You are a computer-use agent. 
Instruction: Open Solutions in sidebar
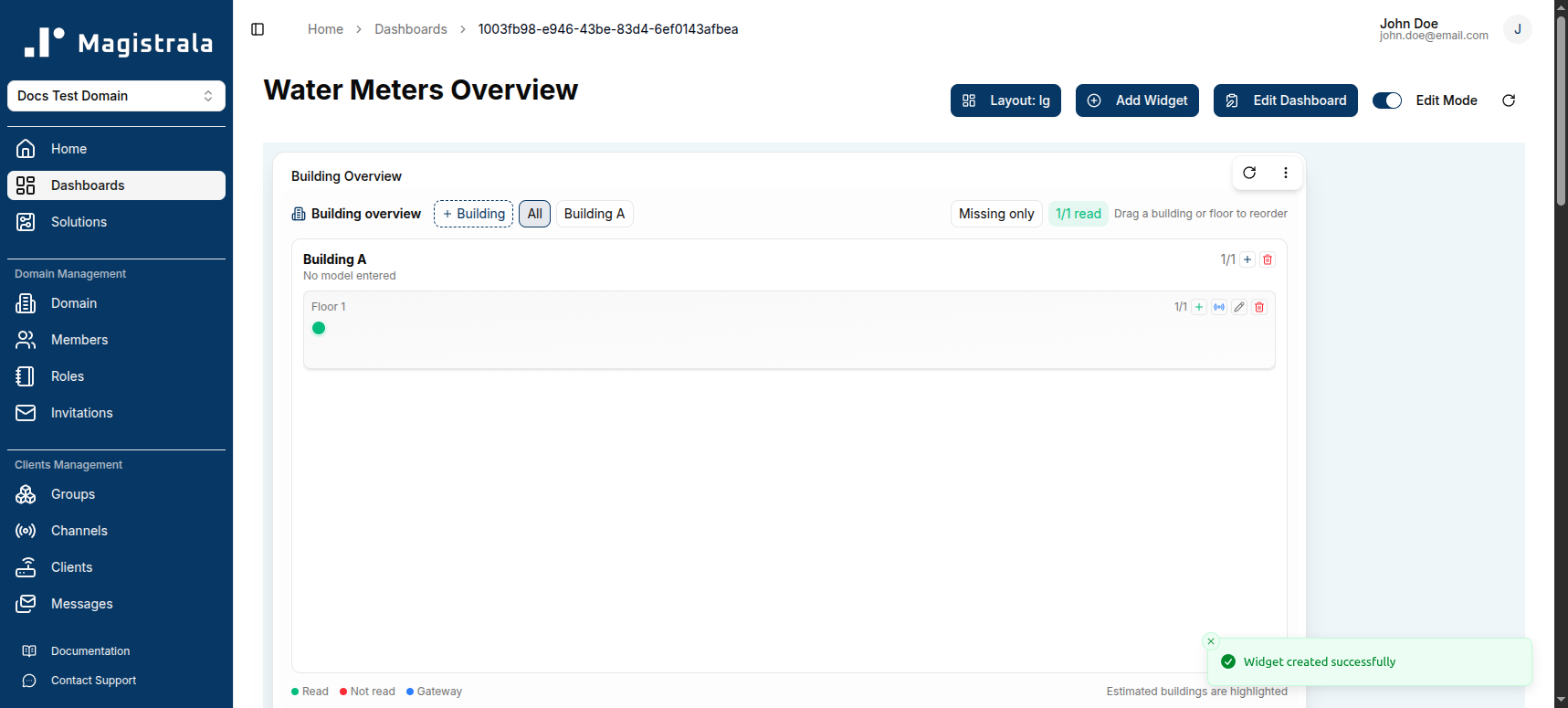click(116, 222)
